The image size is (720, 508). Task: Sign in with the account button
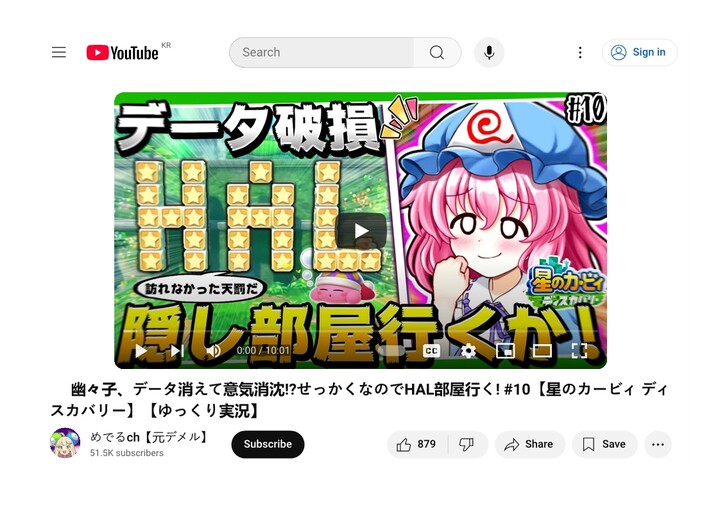[639, 52]
